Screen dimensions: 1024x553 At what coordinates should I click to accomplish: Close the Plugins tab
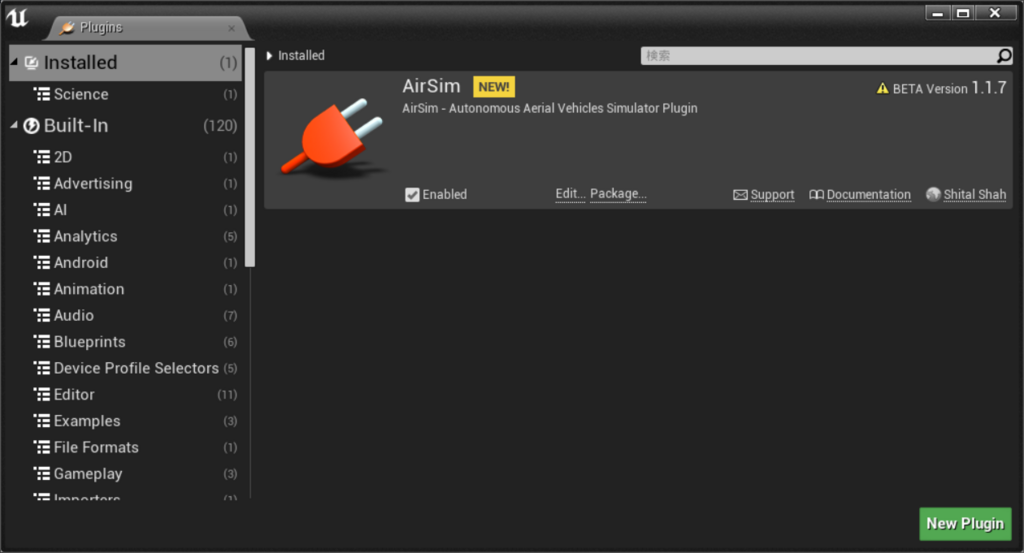(x=231, y=28)
